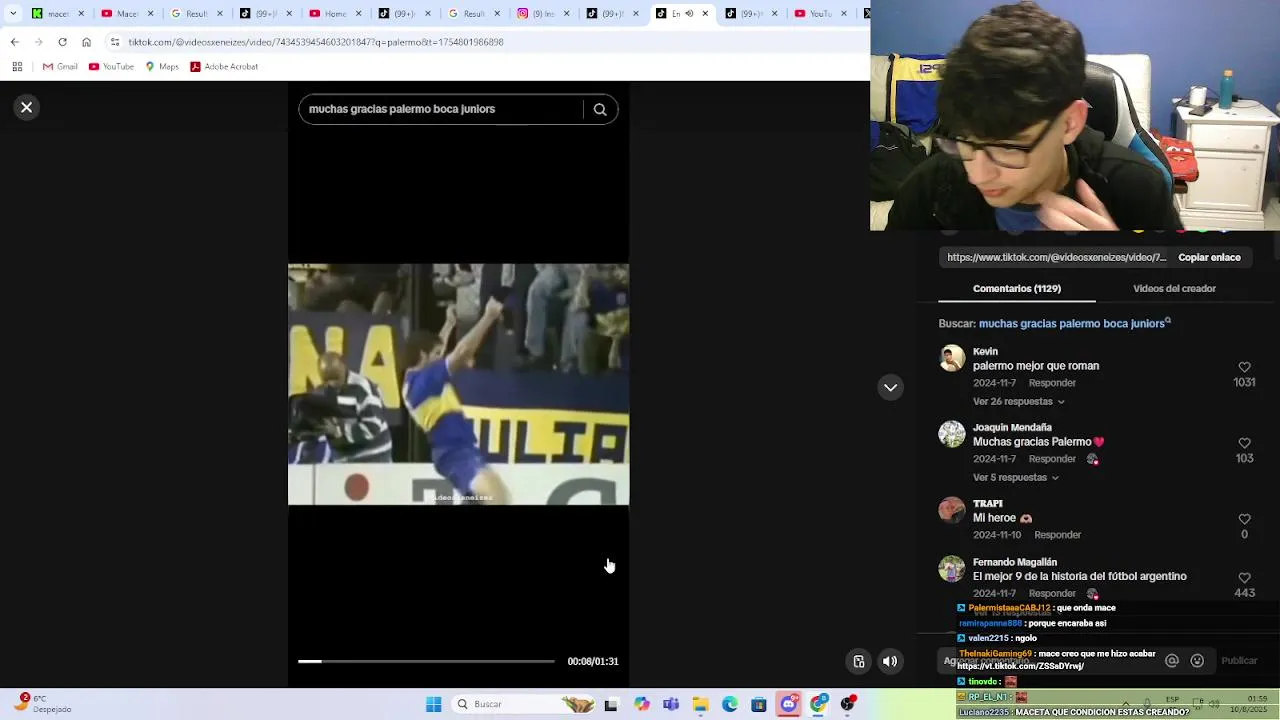Open suggested search 'muchas gracias palermo boca juniors' link
Viewport: 1280px width, 720px height.
click(1073, 323)
